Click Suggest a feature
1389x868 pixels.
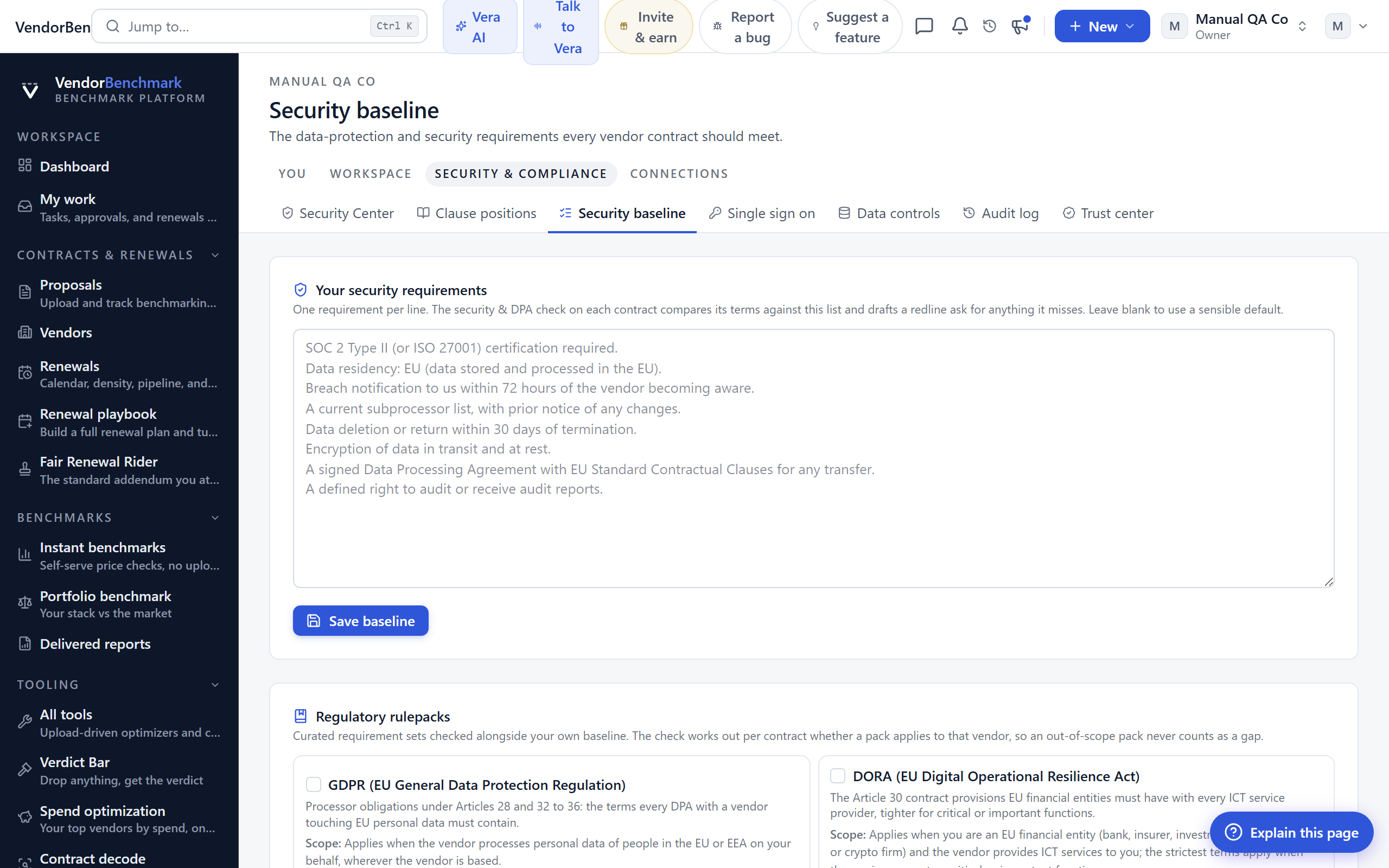pos(850,27)
